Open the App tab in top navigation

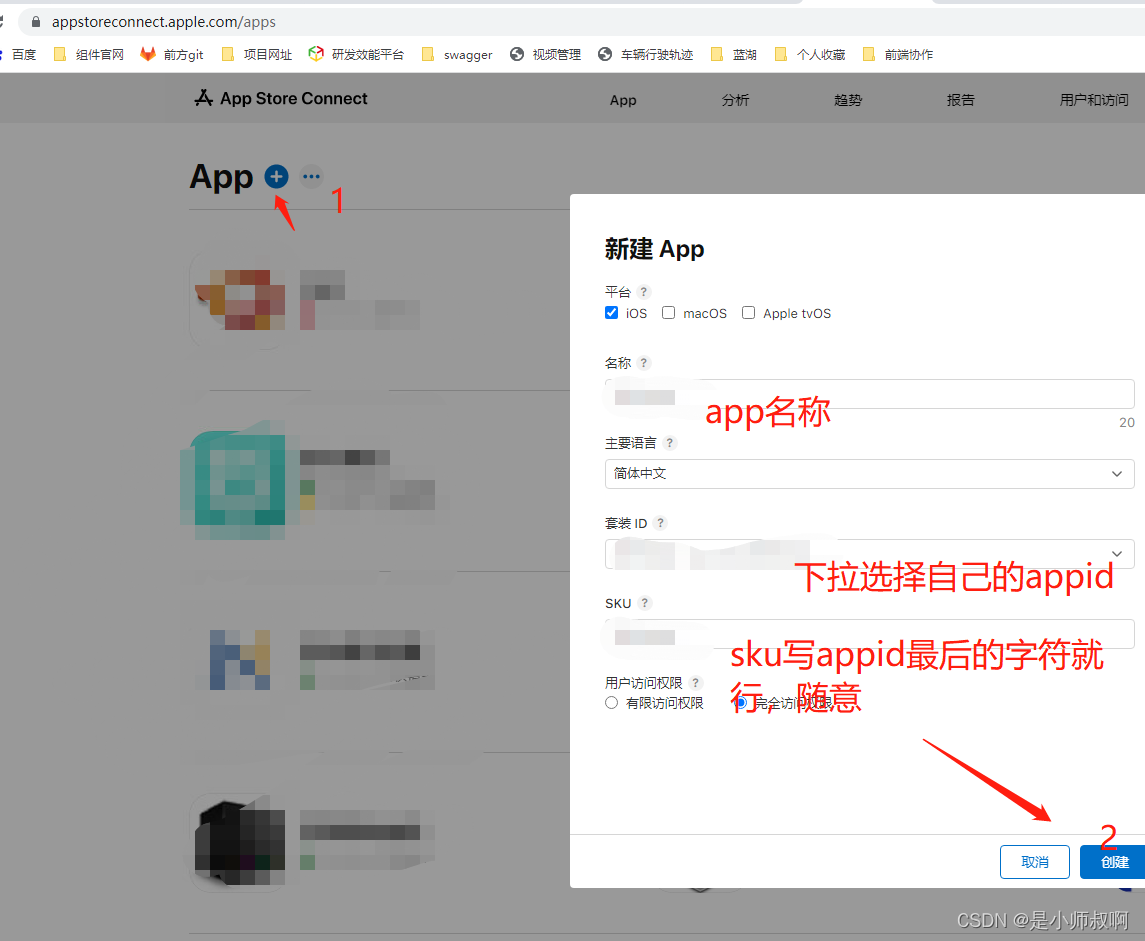pos(623,100)
